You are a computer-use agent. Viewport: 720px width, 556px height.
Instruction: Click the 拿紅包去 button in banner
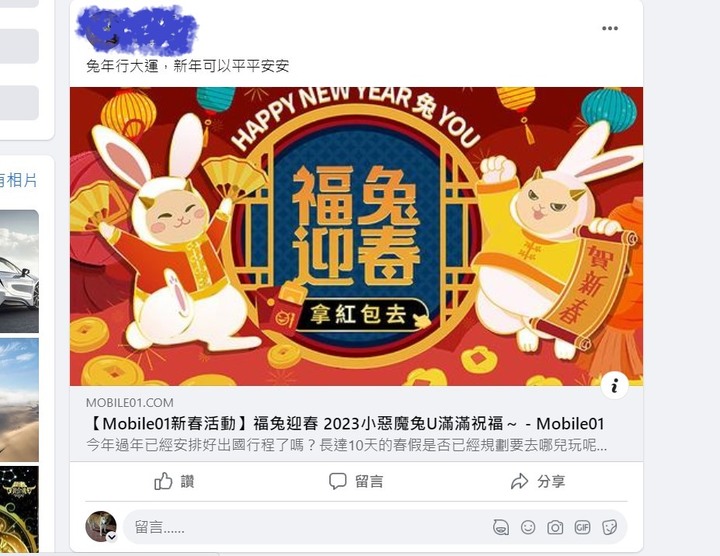click(358, 315)
